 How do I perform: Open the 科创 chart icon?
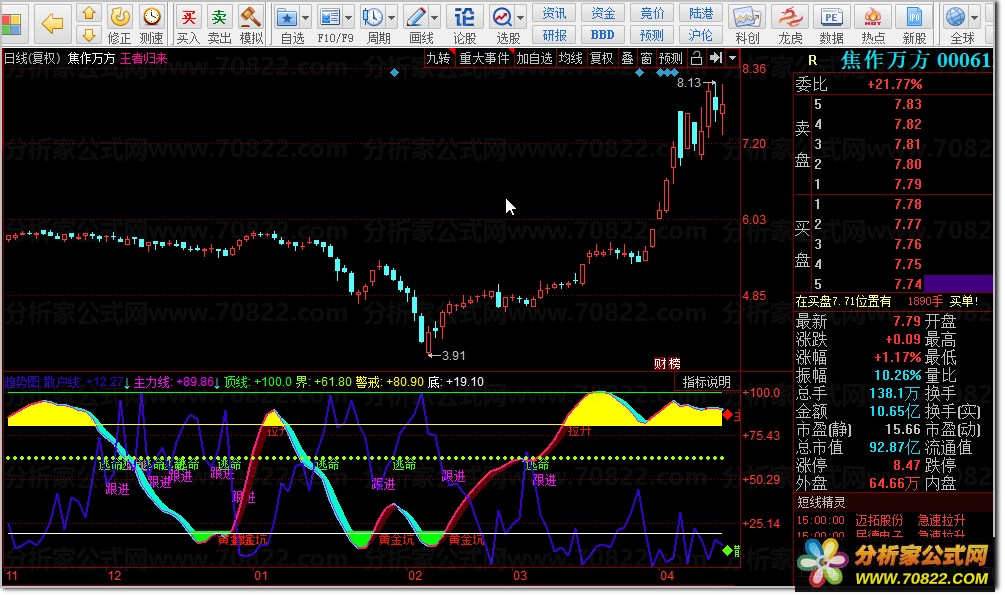(747, 17)
